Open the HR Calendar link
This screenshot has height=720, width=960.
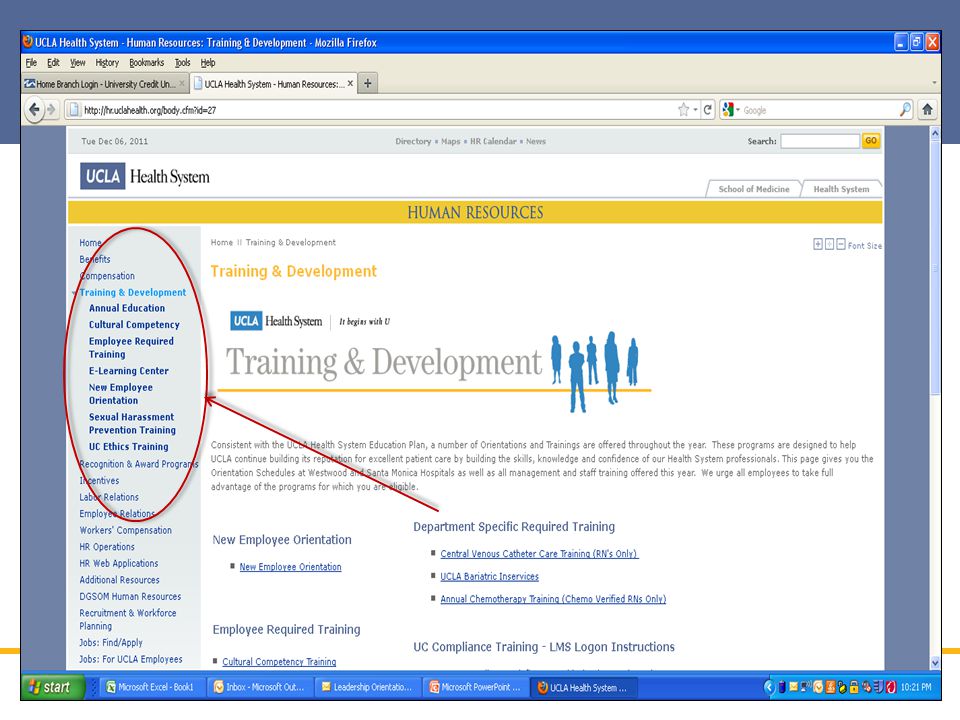[x=493, y=141]
